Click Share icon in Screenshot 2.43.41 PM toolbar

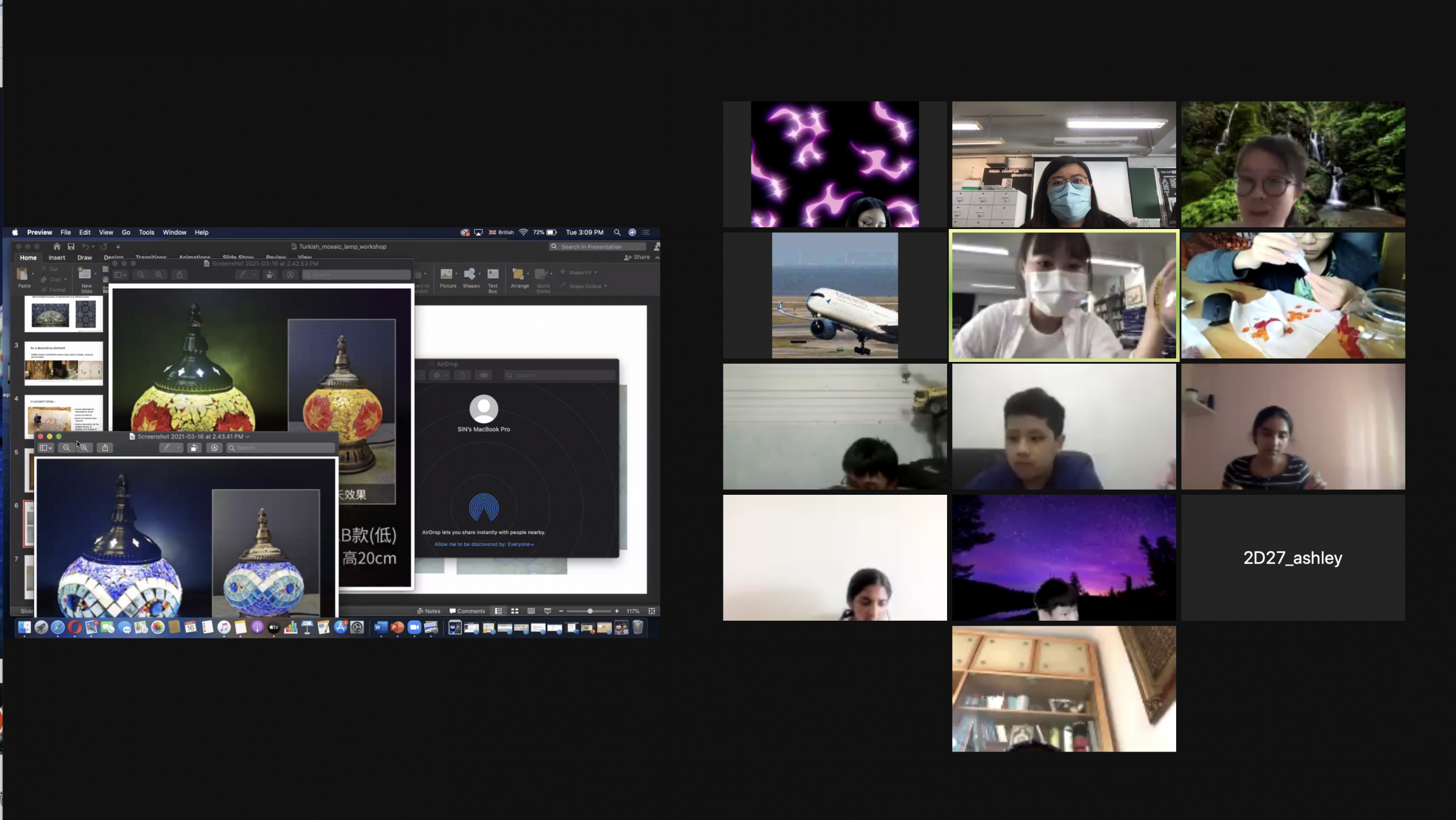[x=105, y=447]
